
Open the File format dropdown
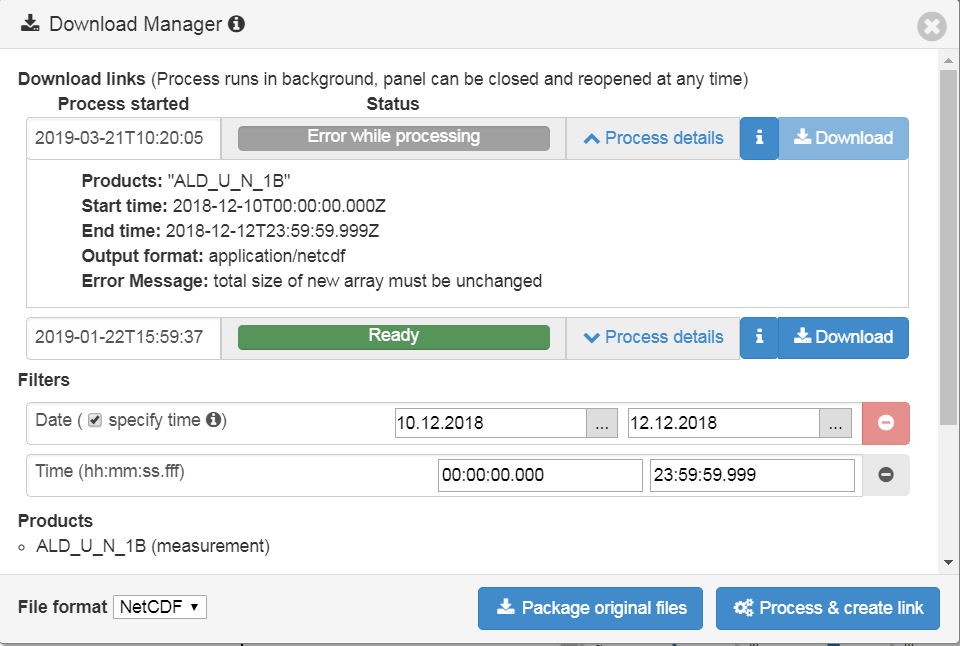point(160,606)
